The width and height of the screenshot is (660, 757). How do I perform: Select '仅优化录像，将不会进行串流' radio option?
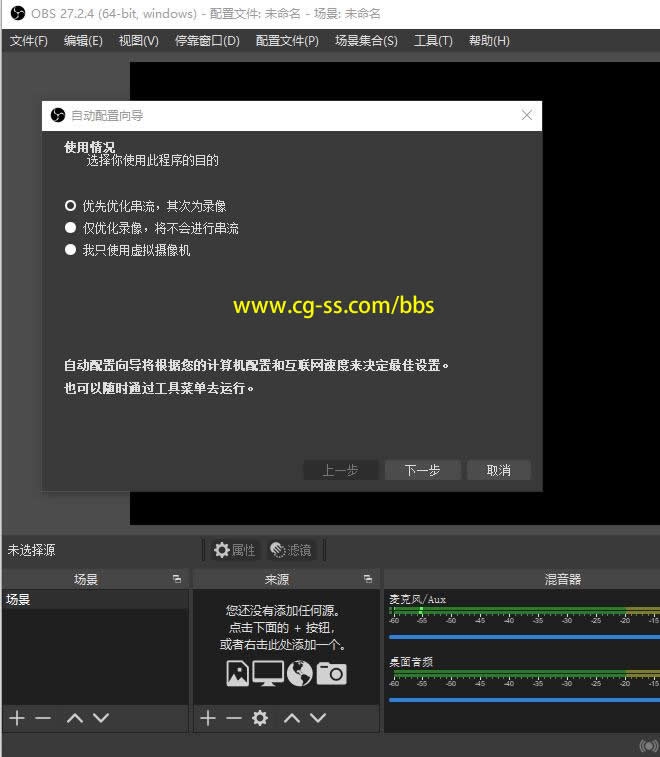[x=71, y=228]
